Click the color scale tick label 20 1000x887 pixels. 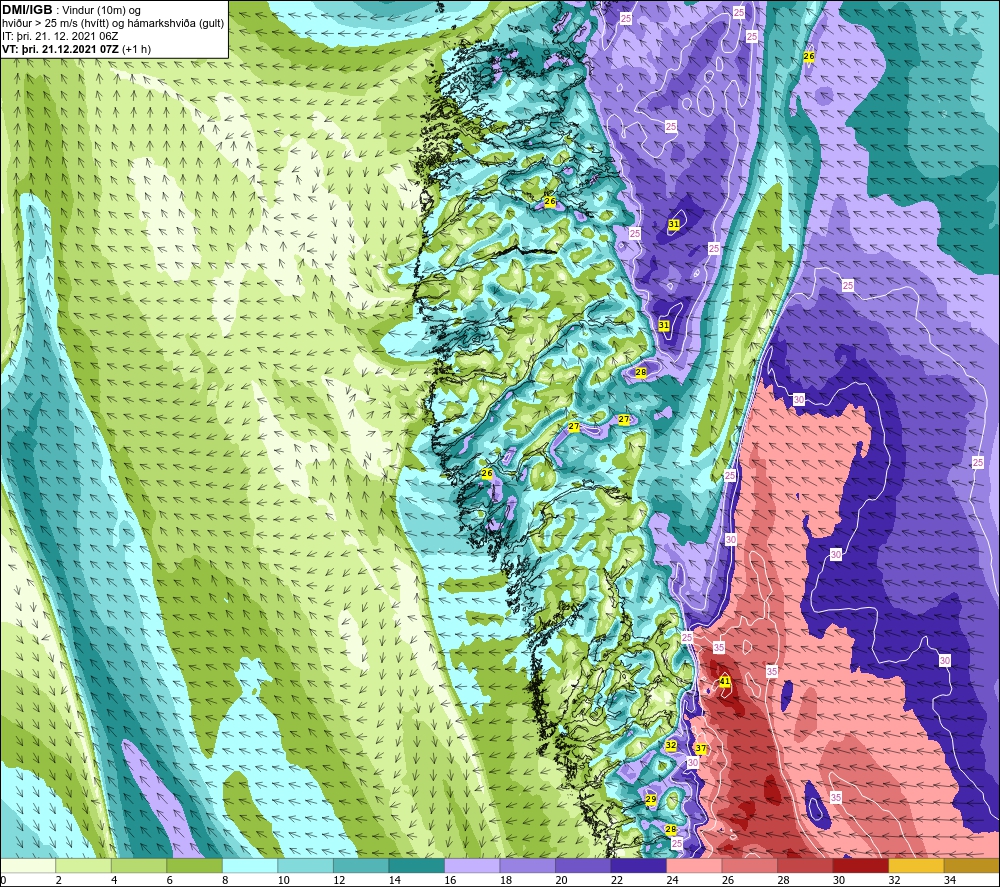(561, 880)
